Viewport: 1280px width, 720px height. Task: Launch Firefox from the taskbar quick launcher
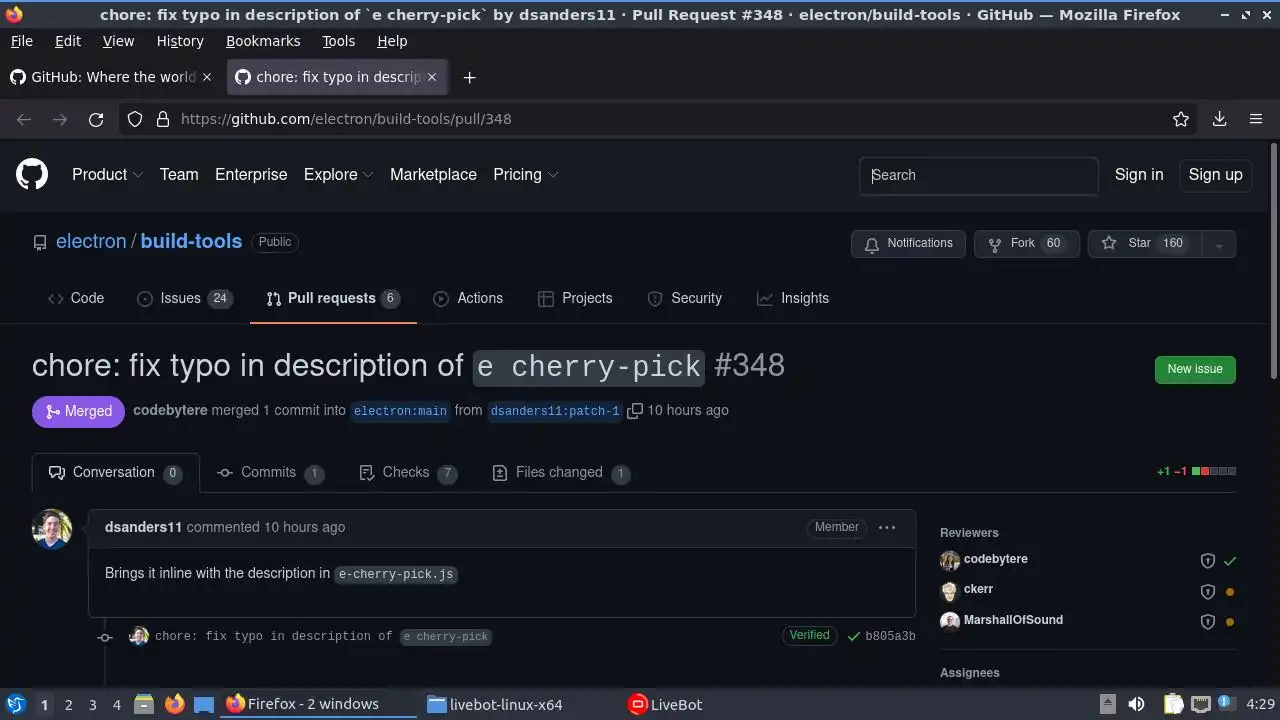(x=174, y=704)
